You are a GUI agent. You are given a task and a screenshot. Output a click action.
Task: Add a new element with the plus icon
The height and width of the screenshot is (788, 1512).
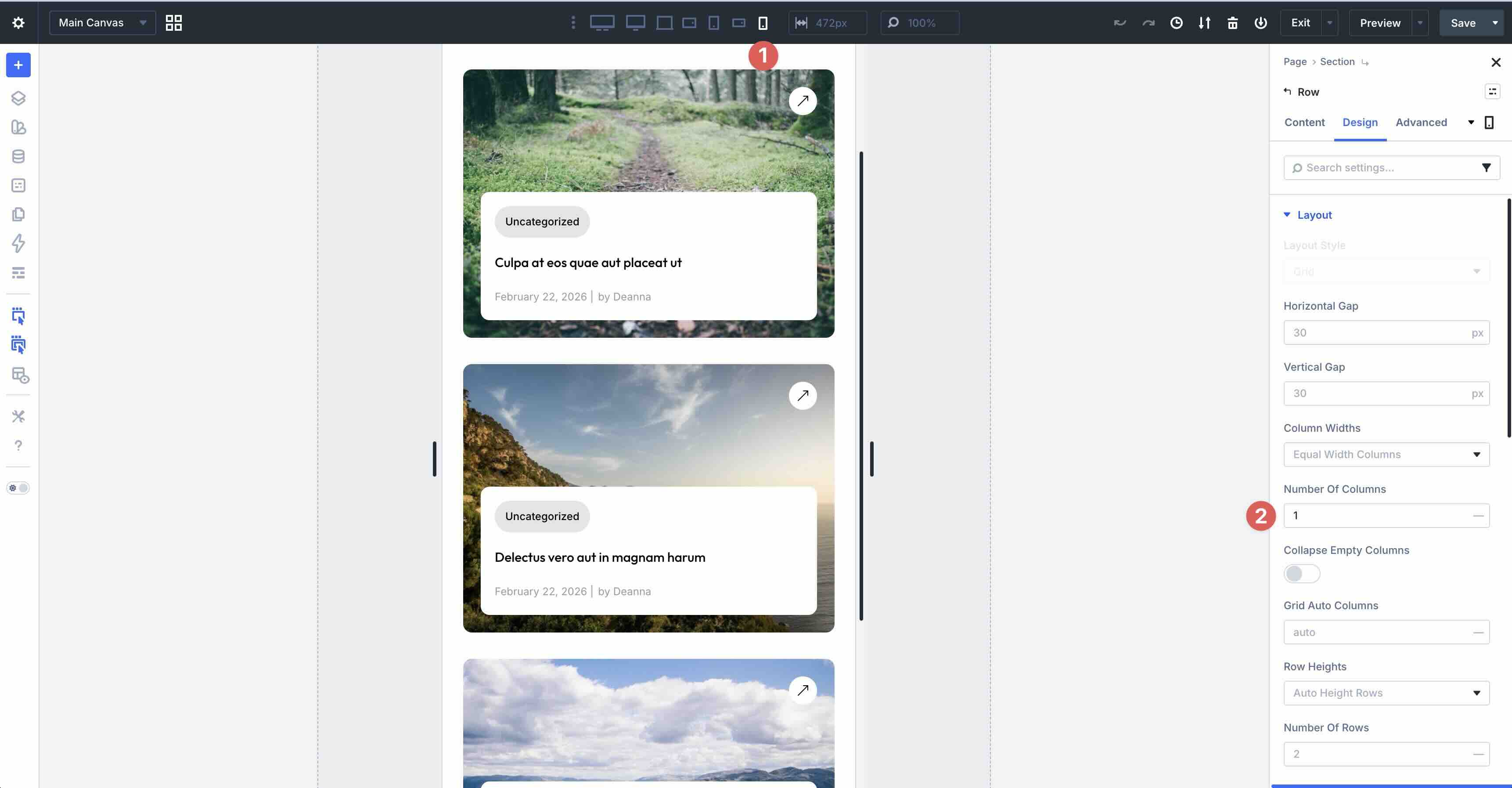click(18, 65)
